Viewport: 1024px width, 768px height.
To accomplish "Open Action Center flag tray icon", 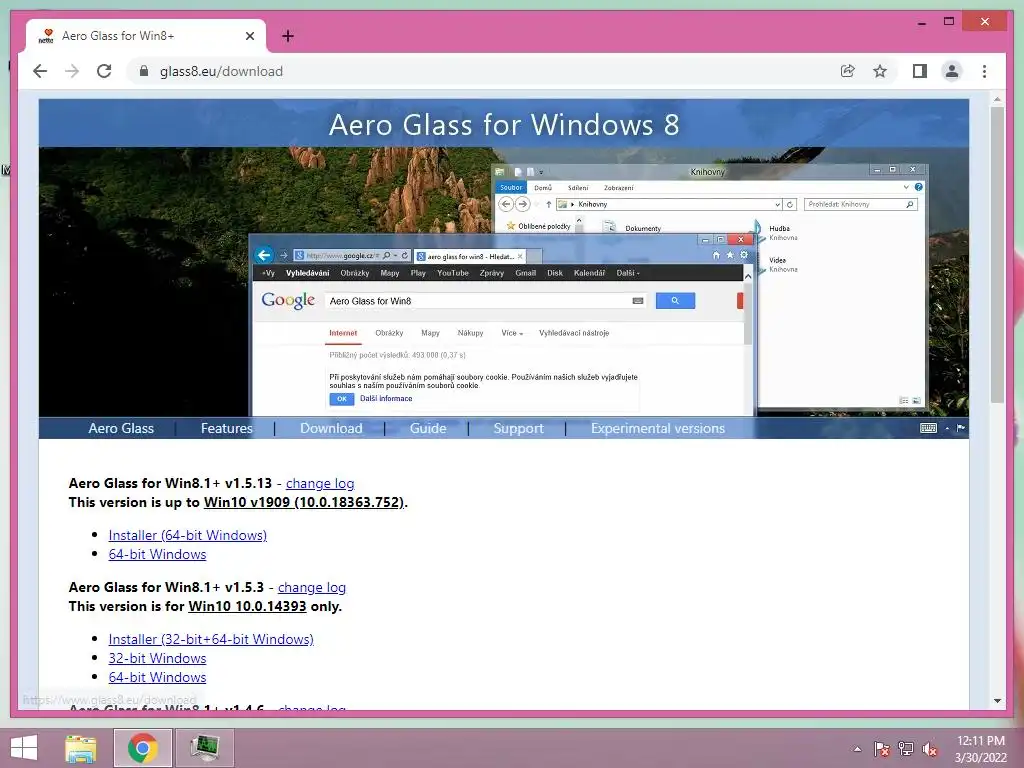I will coord(881,749).
